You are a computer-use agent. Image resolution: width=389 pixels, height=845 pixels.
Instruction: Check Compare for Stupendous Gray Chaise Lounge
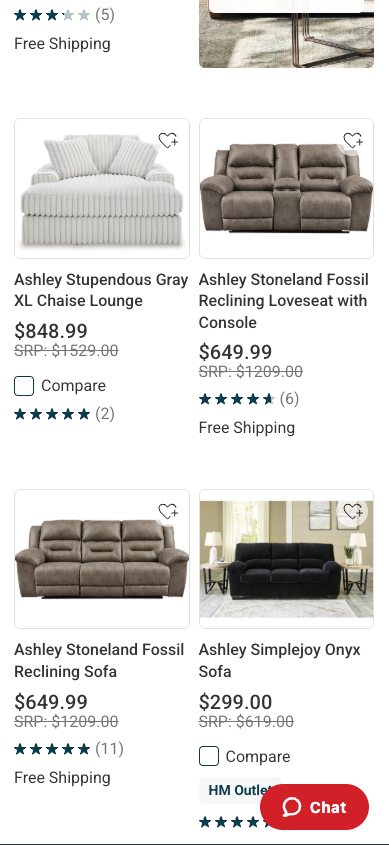(24, 386)
